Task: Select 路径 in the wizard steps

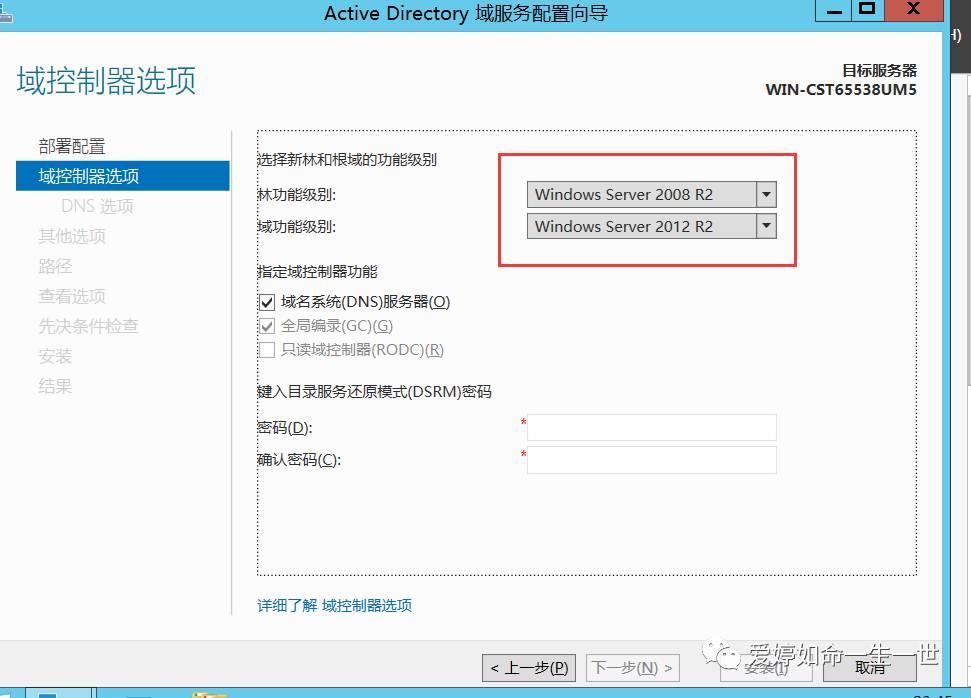Action: [55, 266]
